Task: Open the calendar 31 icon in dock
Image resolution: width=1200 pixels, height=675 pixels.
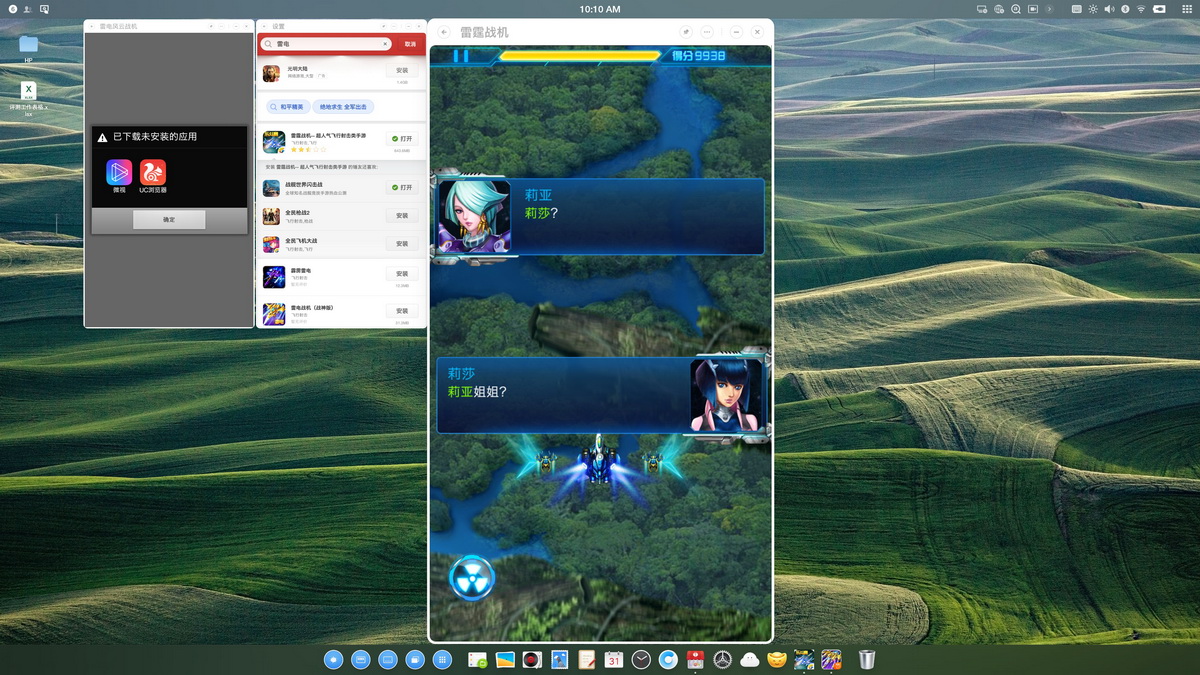Action: pos(614,660)
